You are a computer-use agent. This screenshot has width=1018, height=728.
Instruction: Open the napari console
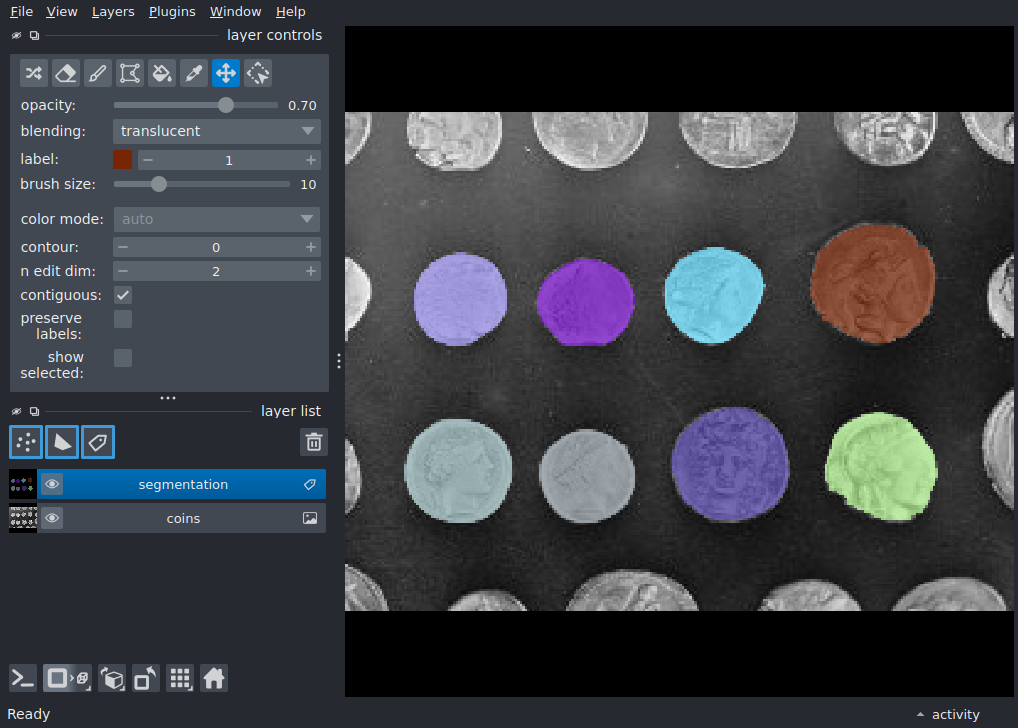coord(23,679)
